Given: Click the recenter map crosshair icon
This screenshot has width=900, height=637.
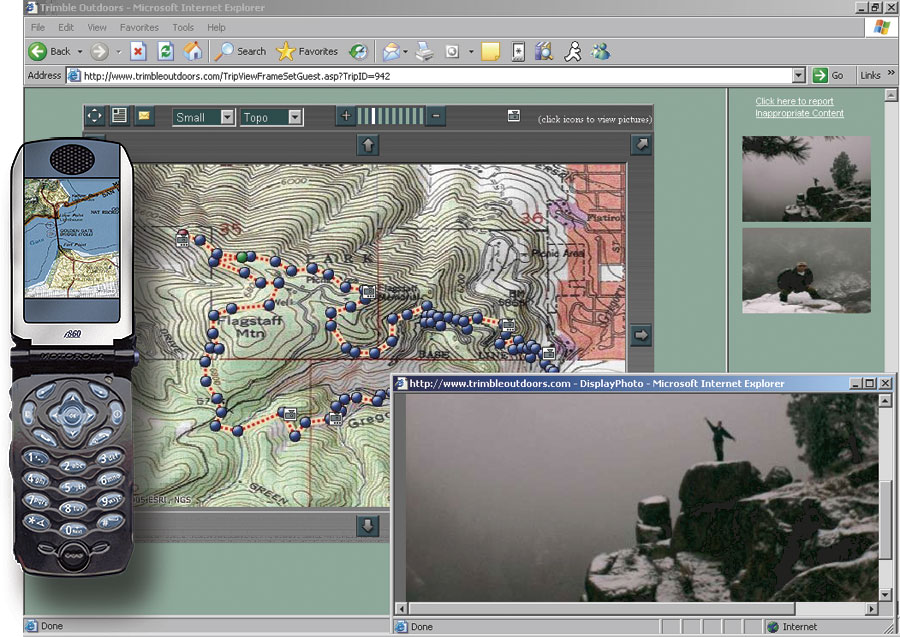Looking at the screenshot, I should click(x=94, y=116).
